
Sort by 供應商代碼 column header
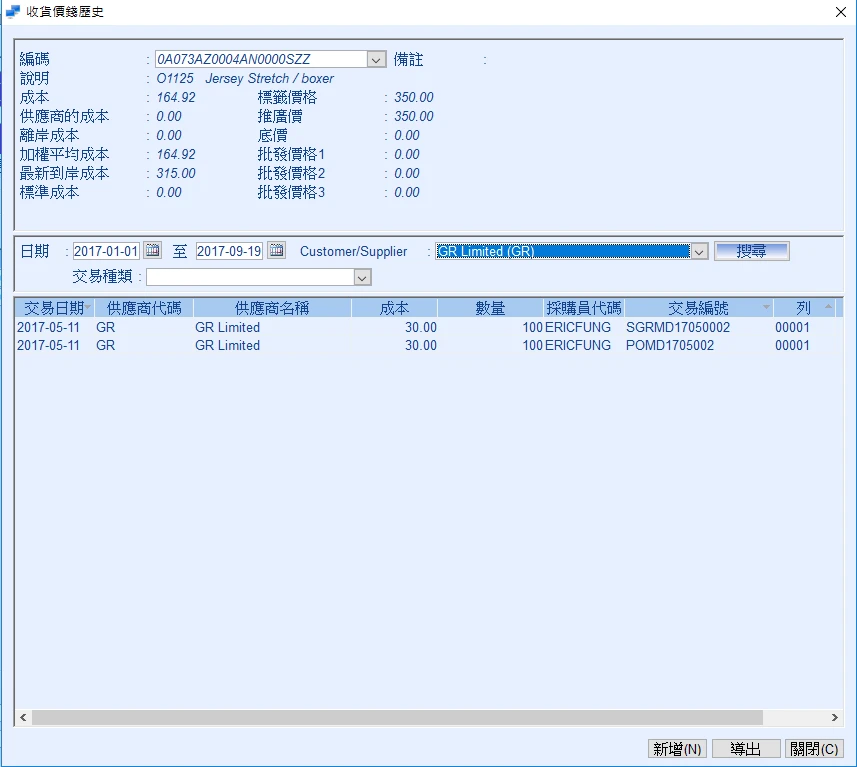pyautogui.click(x=144, y=308)
